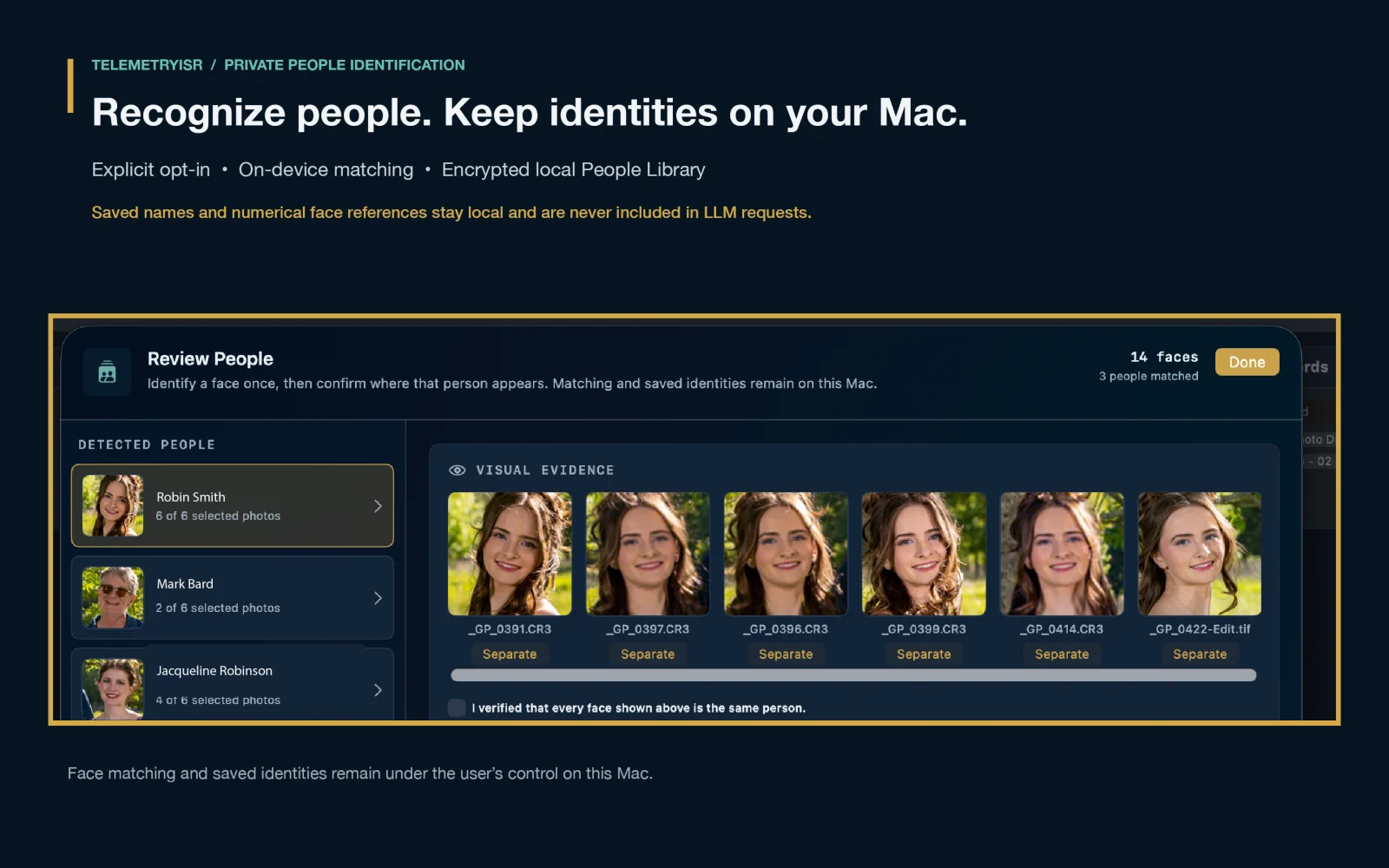Click the eye icon beside Visual Evidence
1389x868 pixels.
point(457,470)
